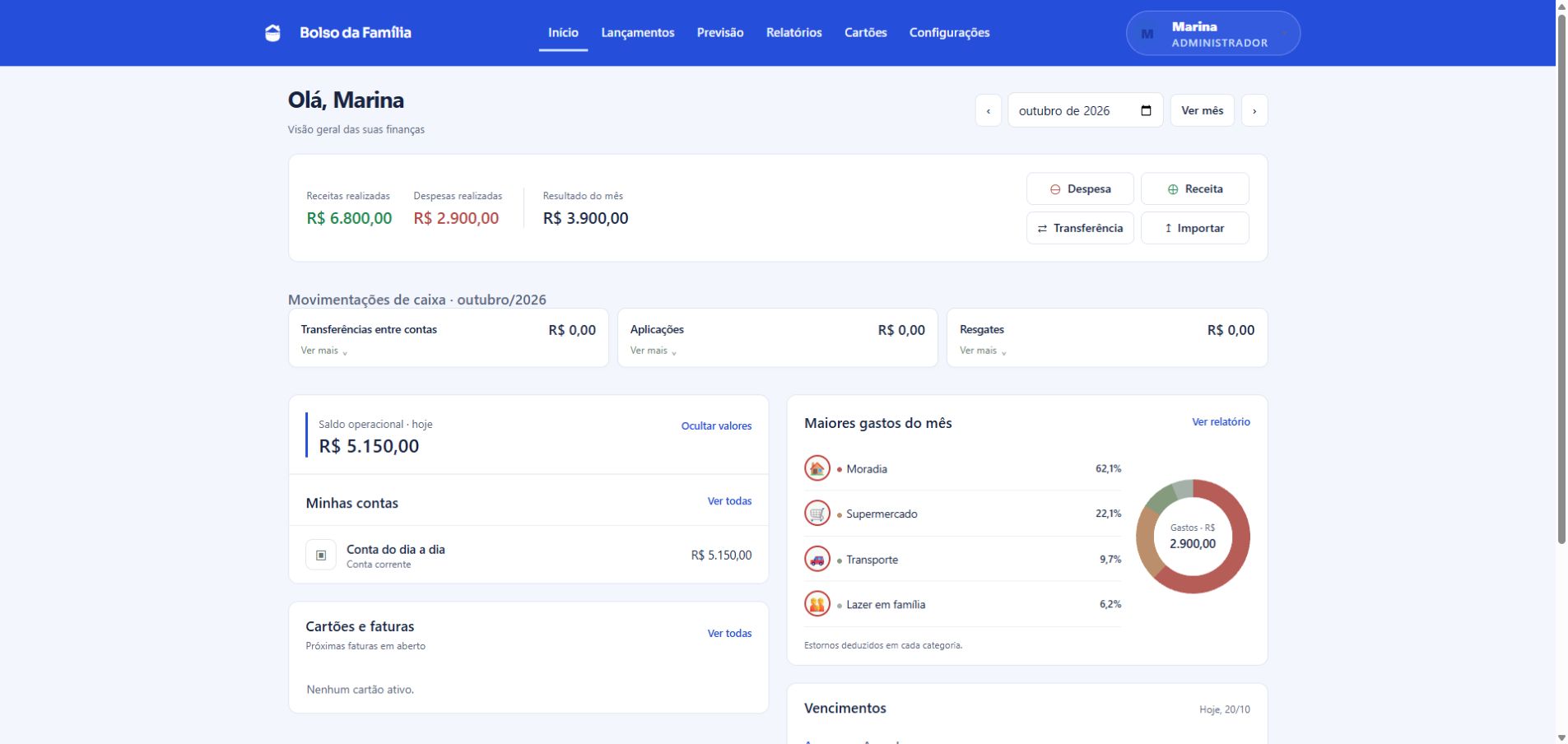Click Ver todas in Cartões e faturas
This screenshot has height=744, width=1568.
[729, 633]
